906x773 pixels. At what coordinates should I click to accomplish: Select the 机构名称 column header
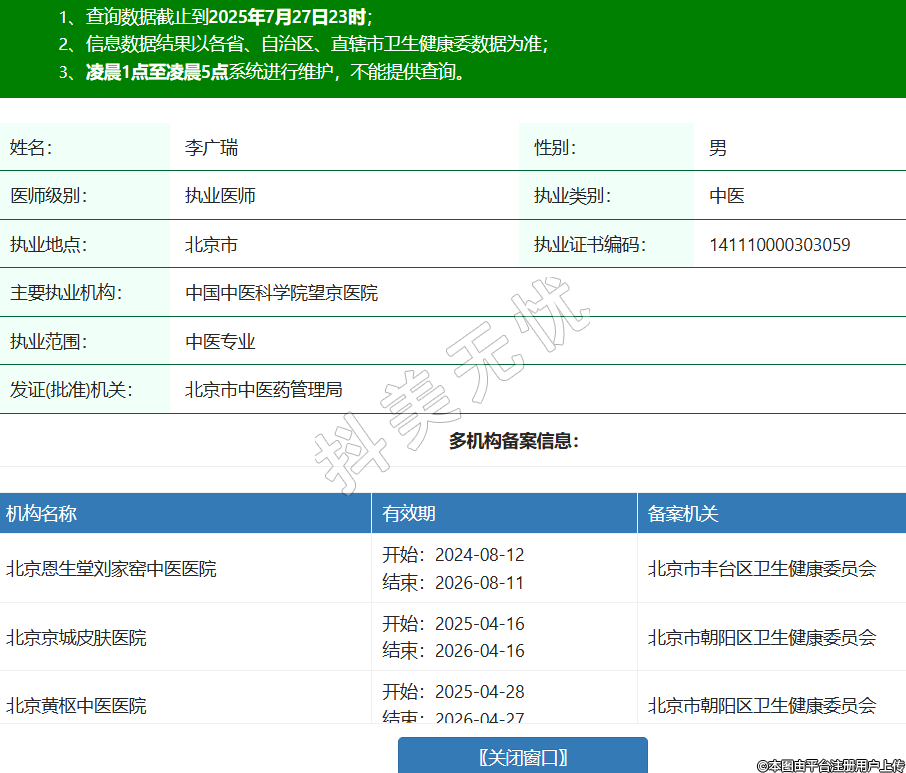(41, 514)
